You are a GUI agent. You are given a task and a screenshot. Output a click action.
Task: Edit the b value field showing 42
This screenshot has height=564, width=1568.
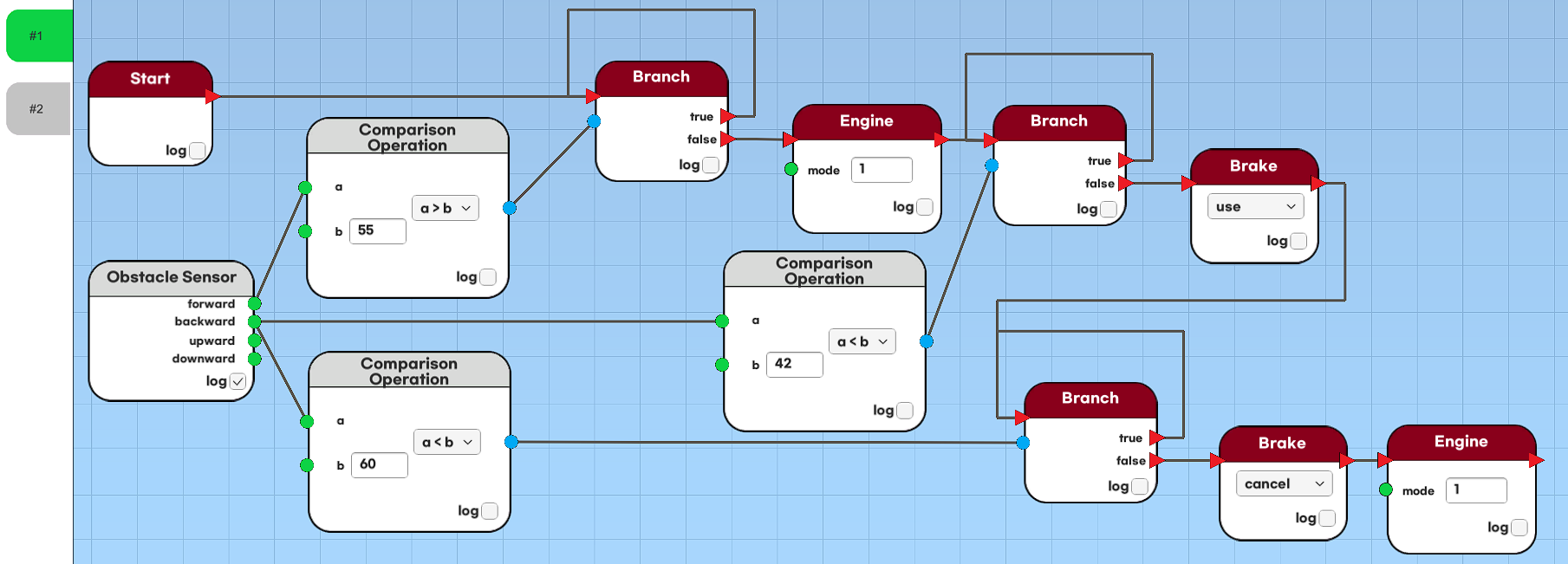tap(795, 364)
